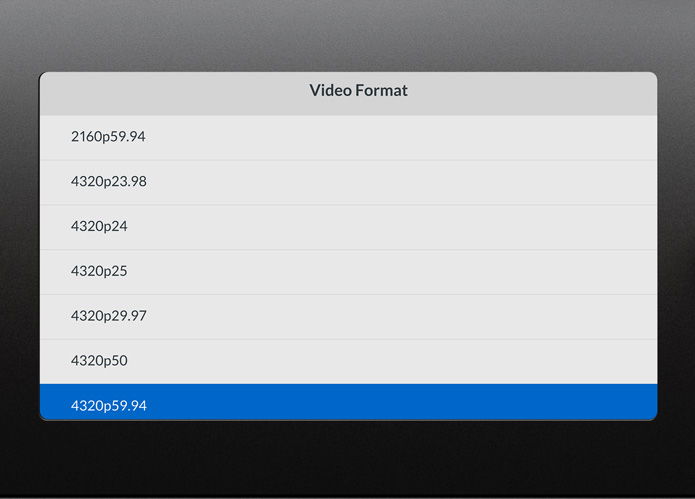This screenshot has width=695, height=499.
Task: Tap the 4320p50 text label
Action: pos(99,361)
